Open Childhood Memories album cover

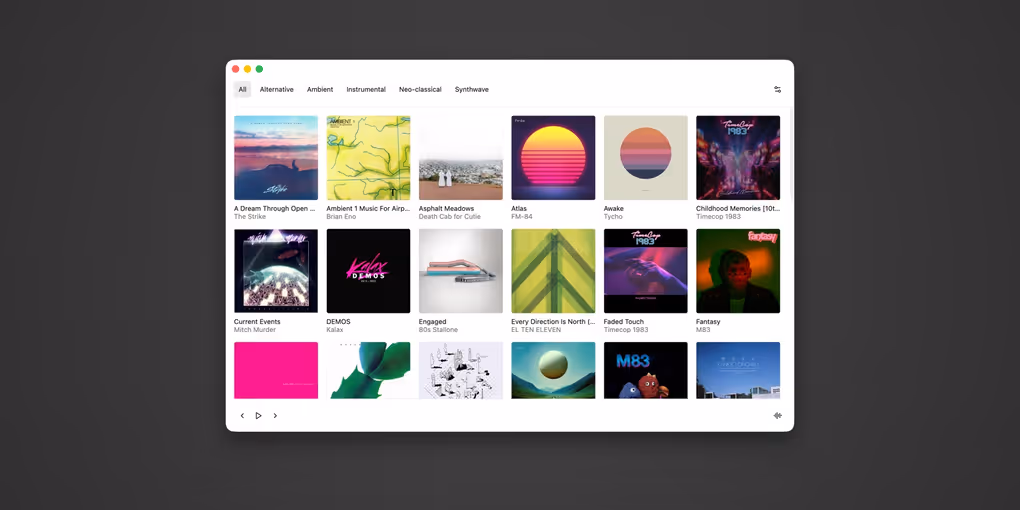coord(738,157)
